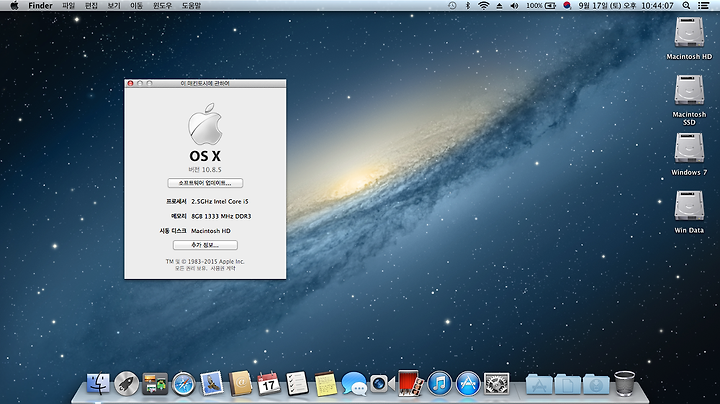The image size is (720, 404).
Task: Open eject menu bar icon
Action: [x=499, y=6]
